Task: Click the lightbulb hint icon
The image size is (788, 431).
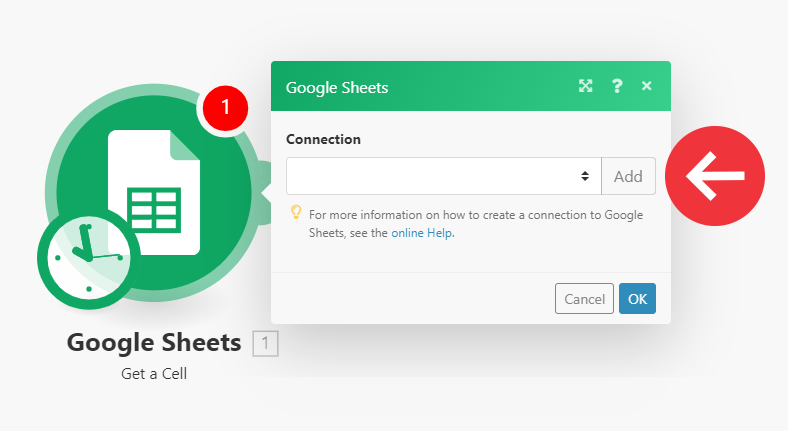Action: (x=296, y=212)
